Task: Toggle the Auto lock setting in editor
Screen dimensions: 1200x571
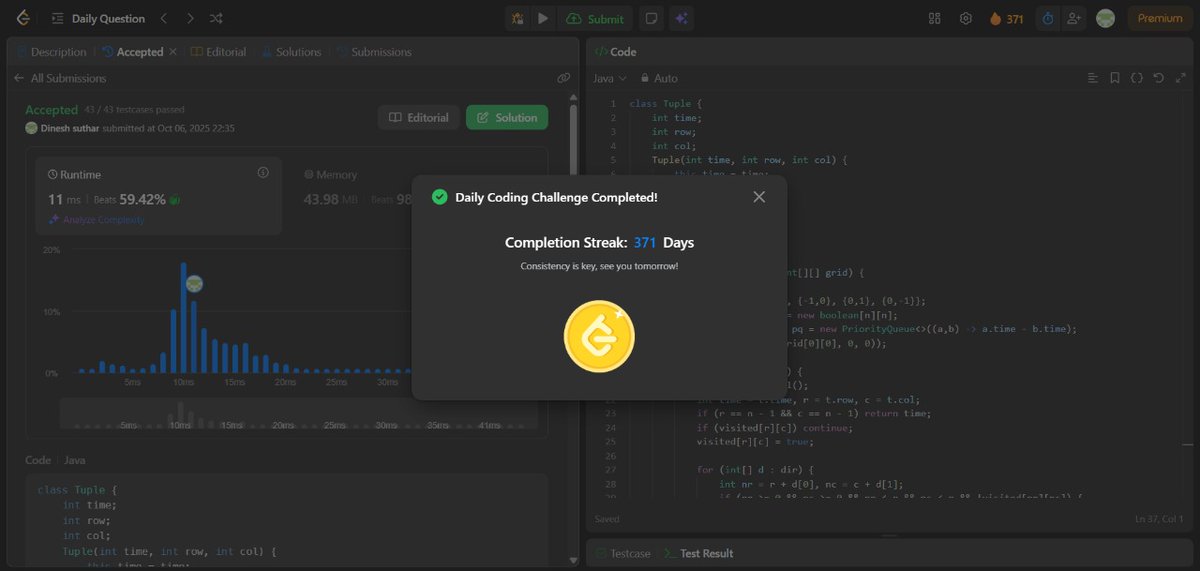Action: click(659, 78)
